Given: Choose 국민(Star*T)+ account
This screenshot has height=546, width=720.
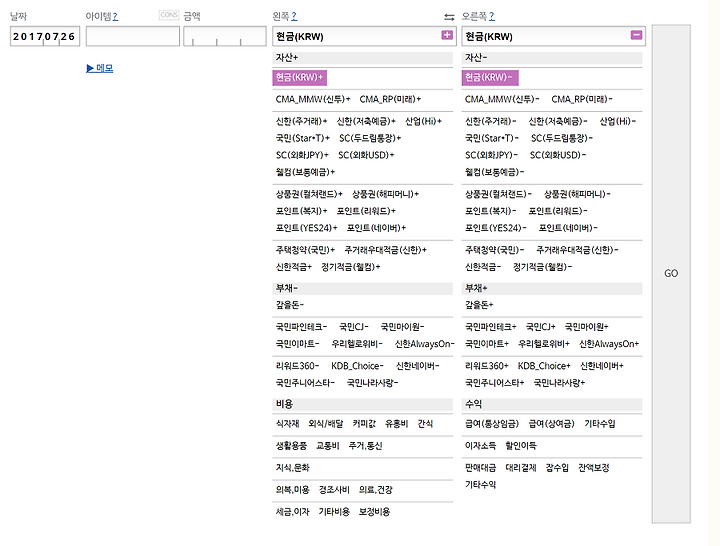Looking at the screenshot, I should point(303,138).
